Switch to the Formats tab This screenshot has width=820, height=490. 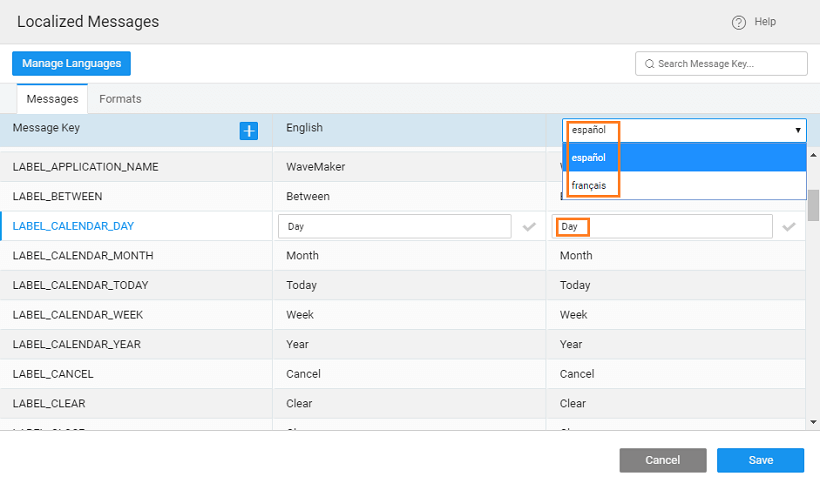point(120,99)
